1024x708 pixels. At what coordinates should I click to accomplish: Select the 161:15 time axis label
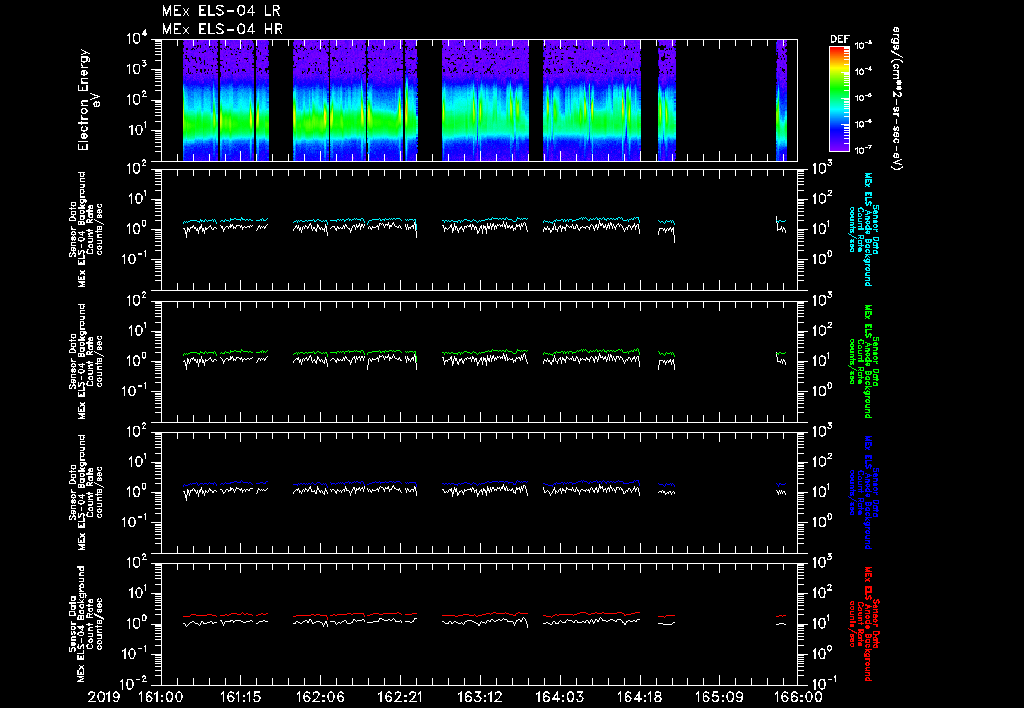[x=240, y=697]
